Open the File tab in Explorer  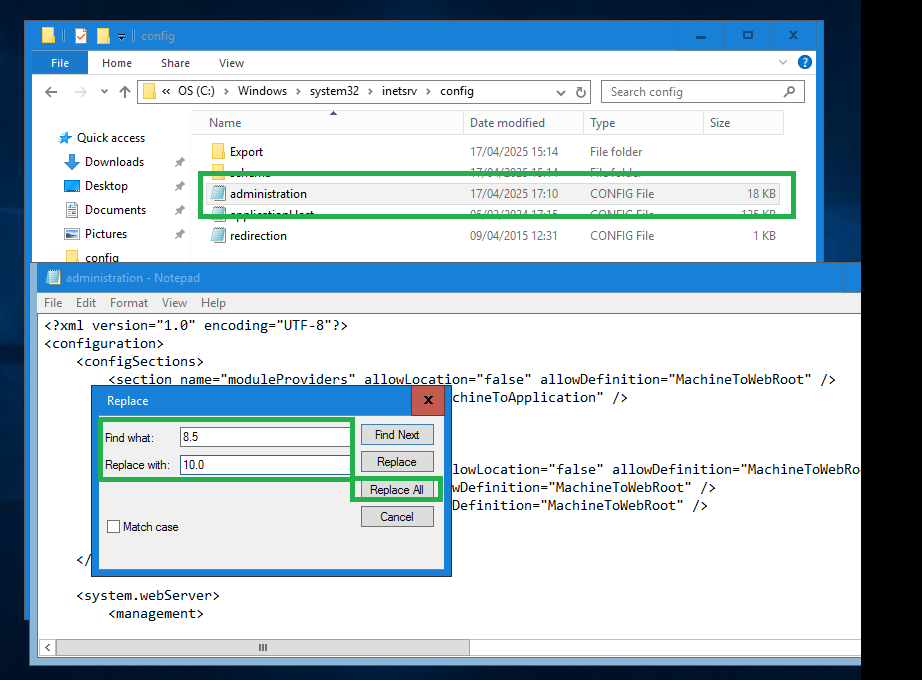60,63
